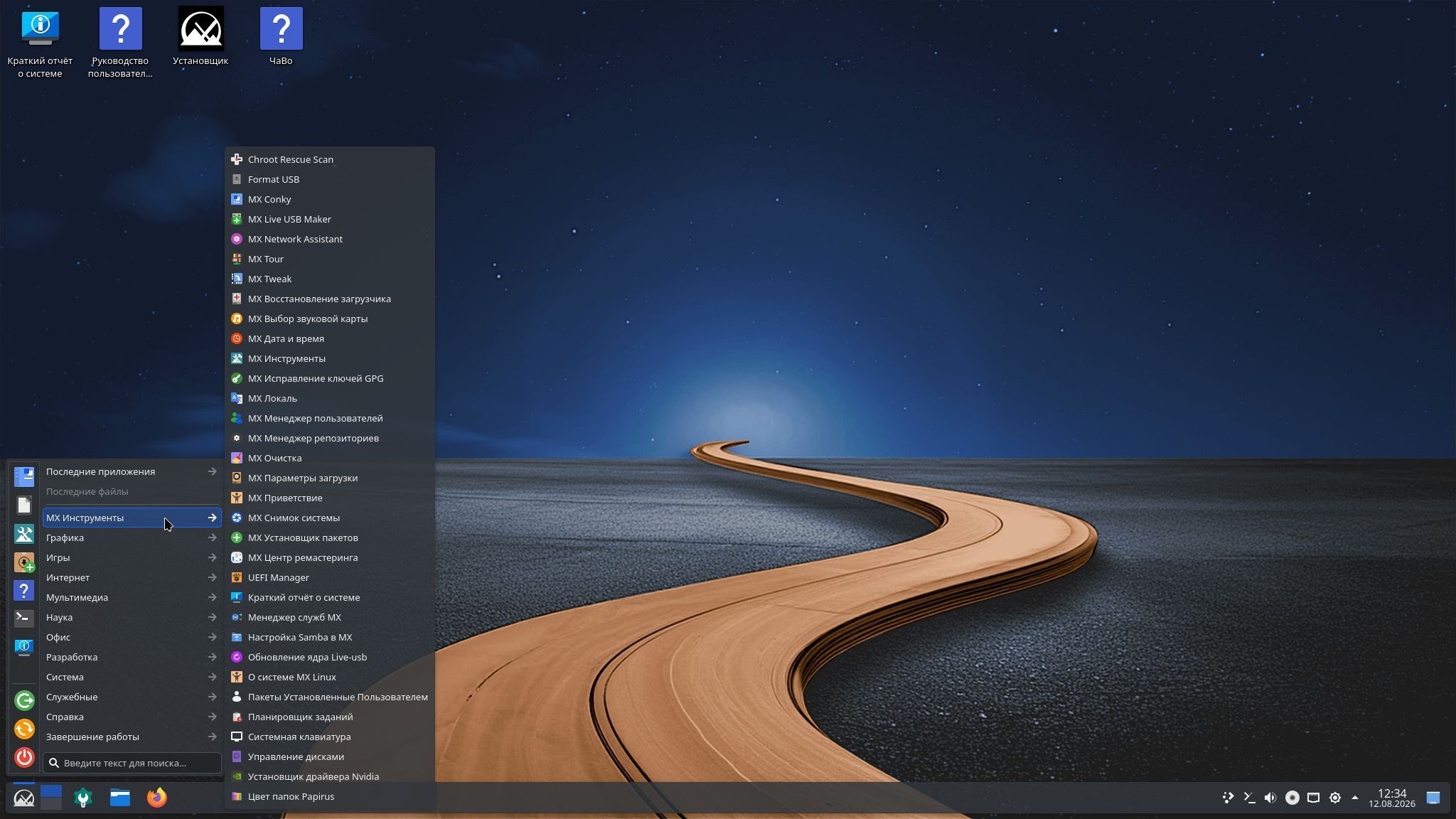Select the 'Краткий отчёт о системе' desktop icon

coord(40,43)
